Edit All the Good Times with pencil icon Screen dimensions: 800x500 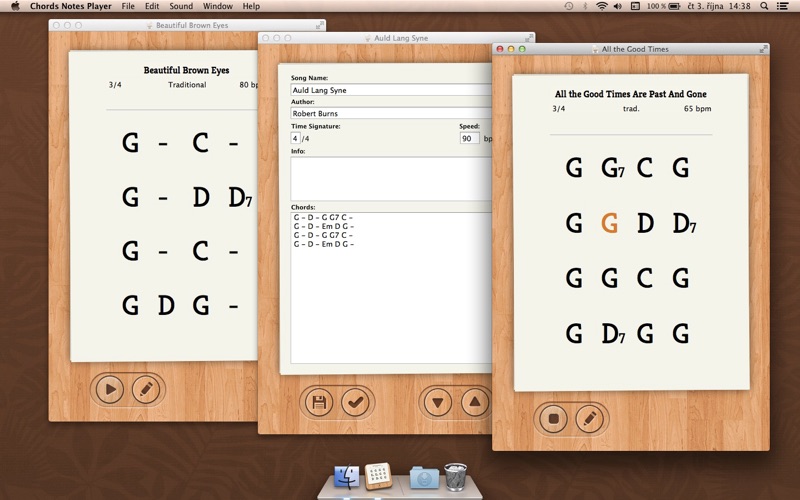point(590,418)
